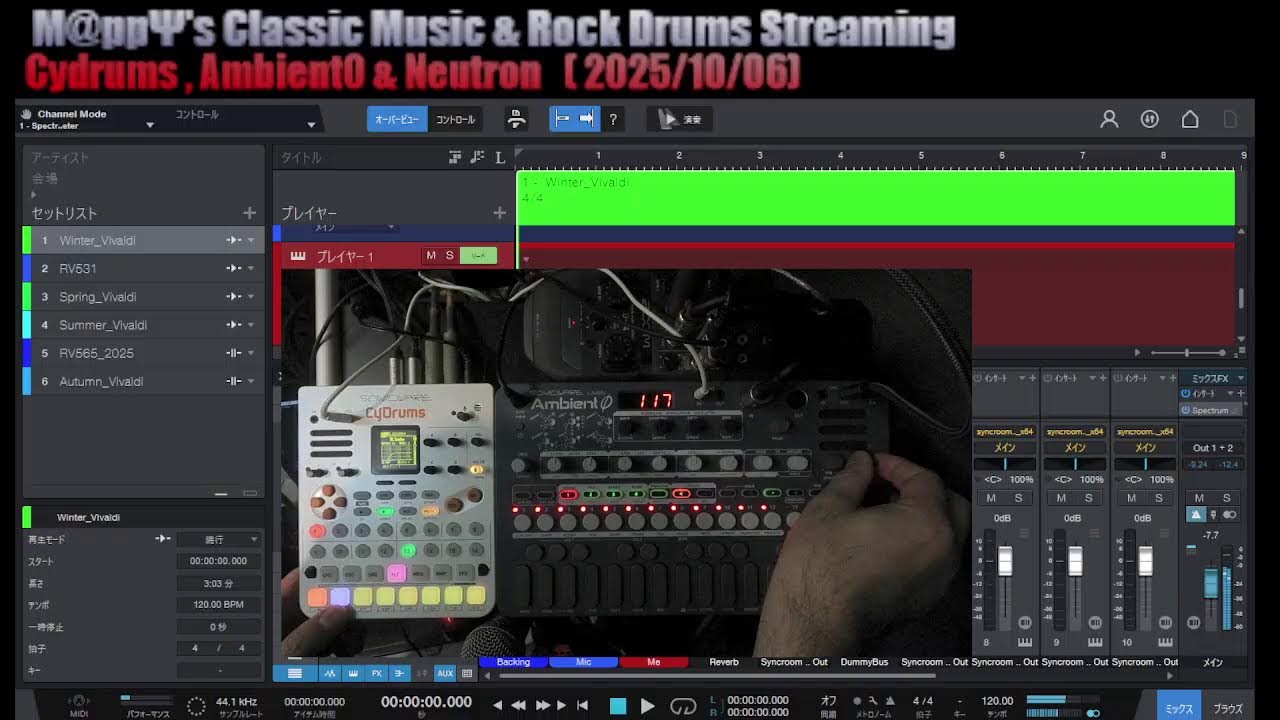Image resolution: width=1280 pixels, height=720 pixels.
Task: Click the main output volume fader
Action: 1211,583
